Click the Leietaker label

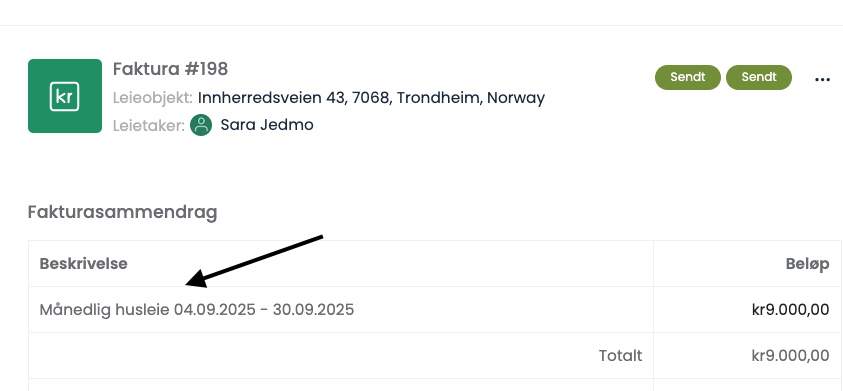tap(149, 126)
